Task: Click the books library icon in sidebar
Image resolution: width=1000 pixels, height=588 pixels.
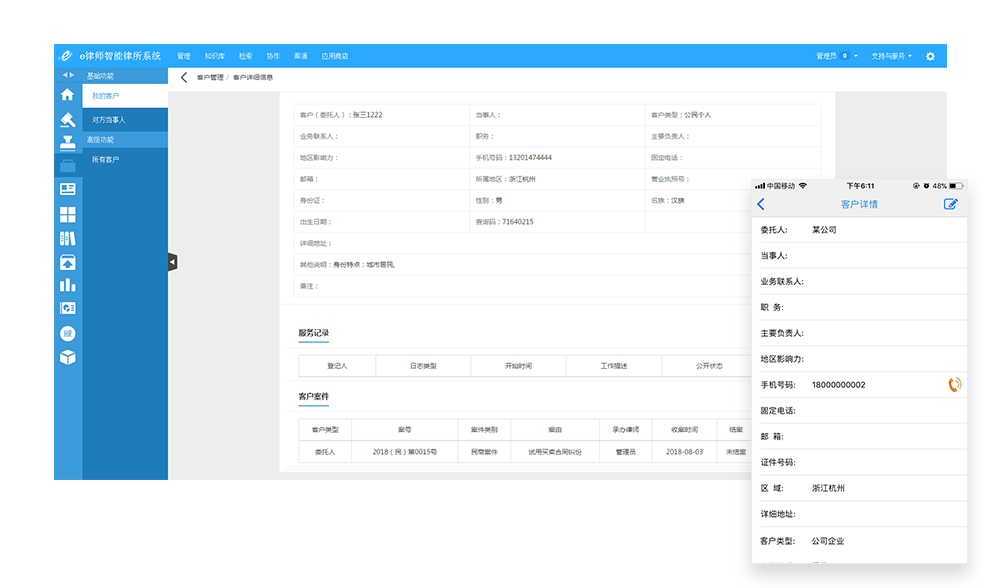Action: 67,238
